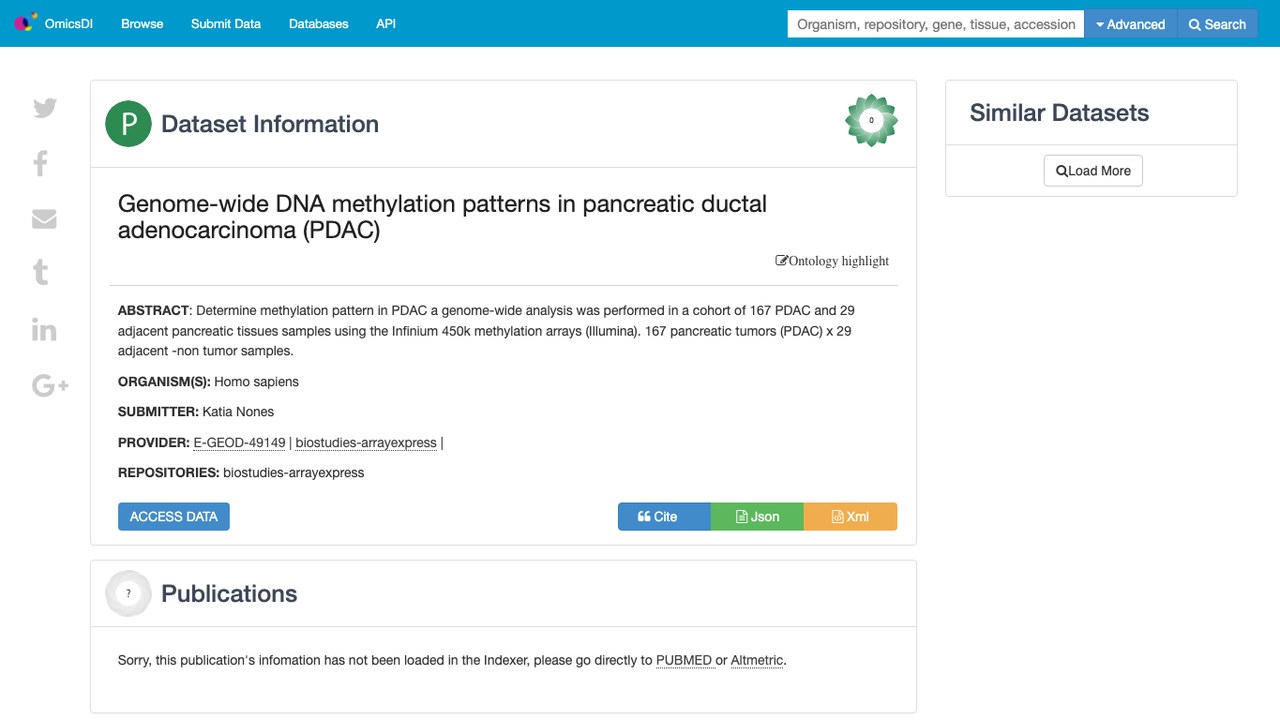The image size is (1280, 720).
Task: Click the ACCESS DATA button
Action: click(x=174, y=516)
